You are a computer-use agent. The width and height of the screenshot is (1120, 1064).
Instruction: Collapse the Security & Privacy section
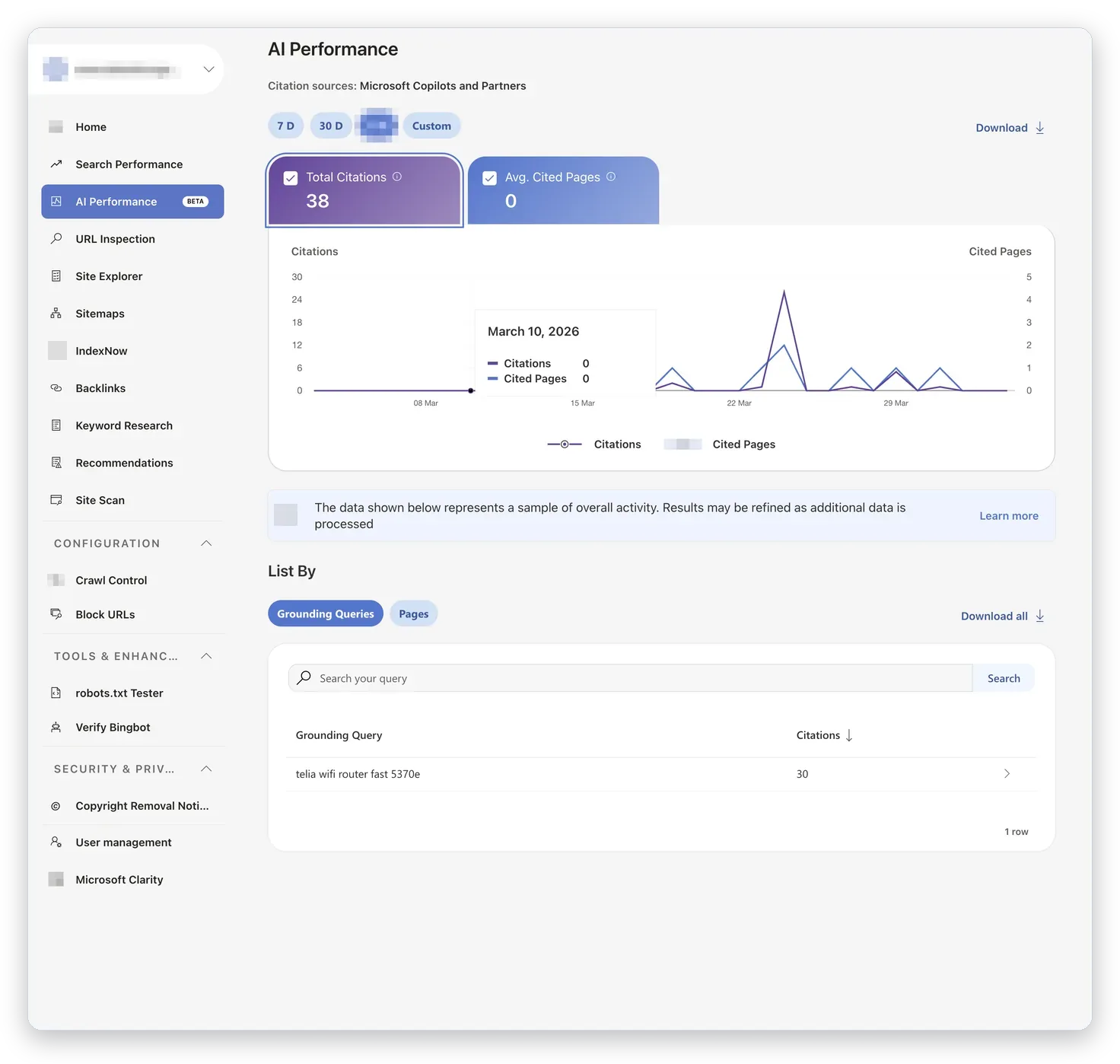point(206,769)
